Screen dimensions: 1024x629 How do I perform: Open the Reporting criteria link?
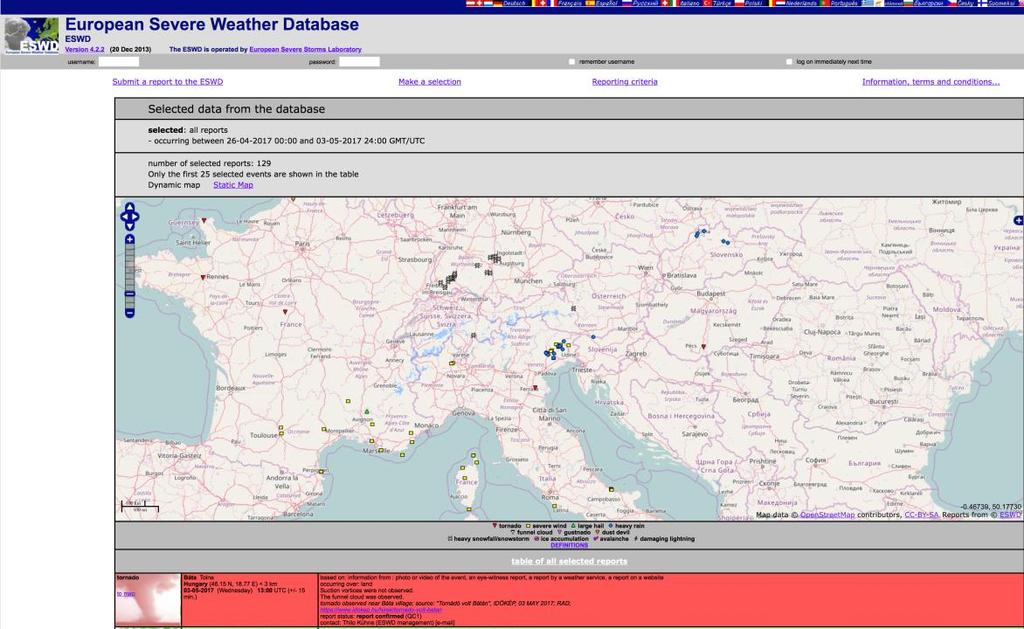tap(624, 82)
